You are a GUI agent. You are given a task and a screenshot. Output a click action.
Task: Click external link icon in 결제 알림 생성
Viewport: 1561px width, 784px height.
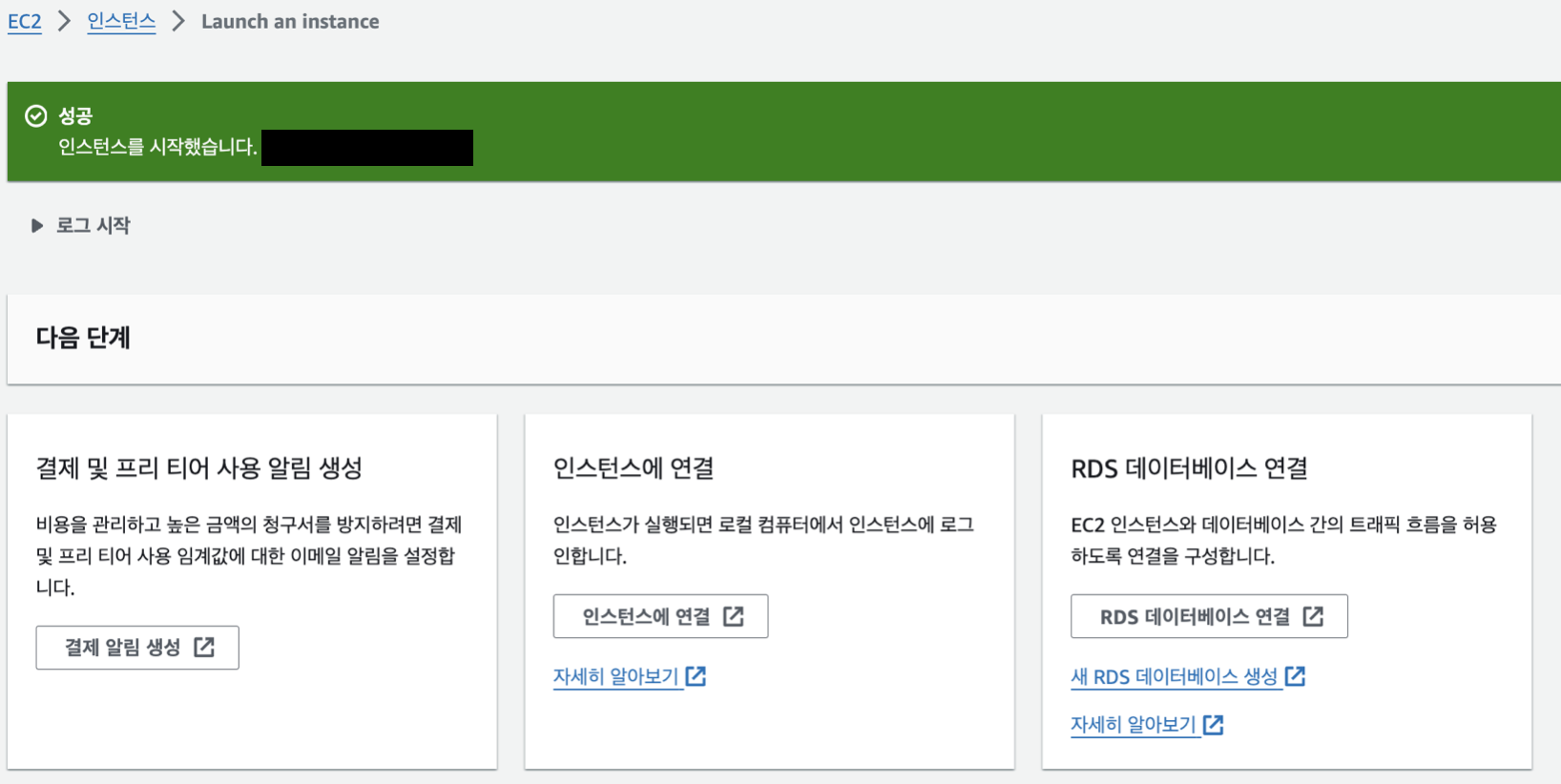click(204, 648)
